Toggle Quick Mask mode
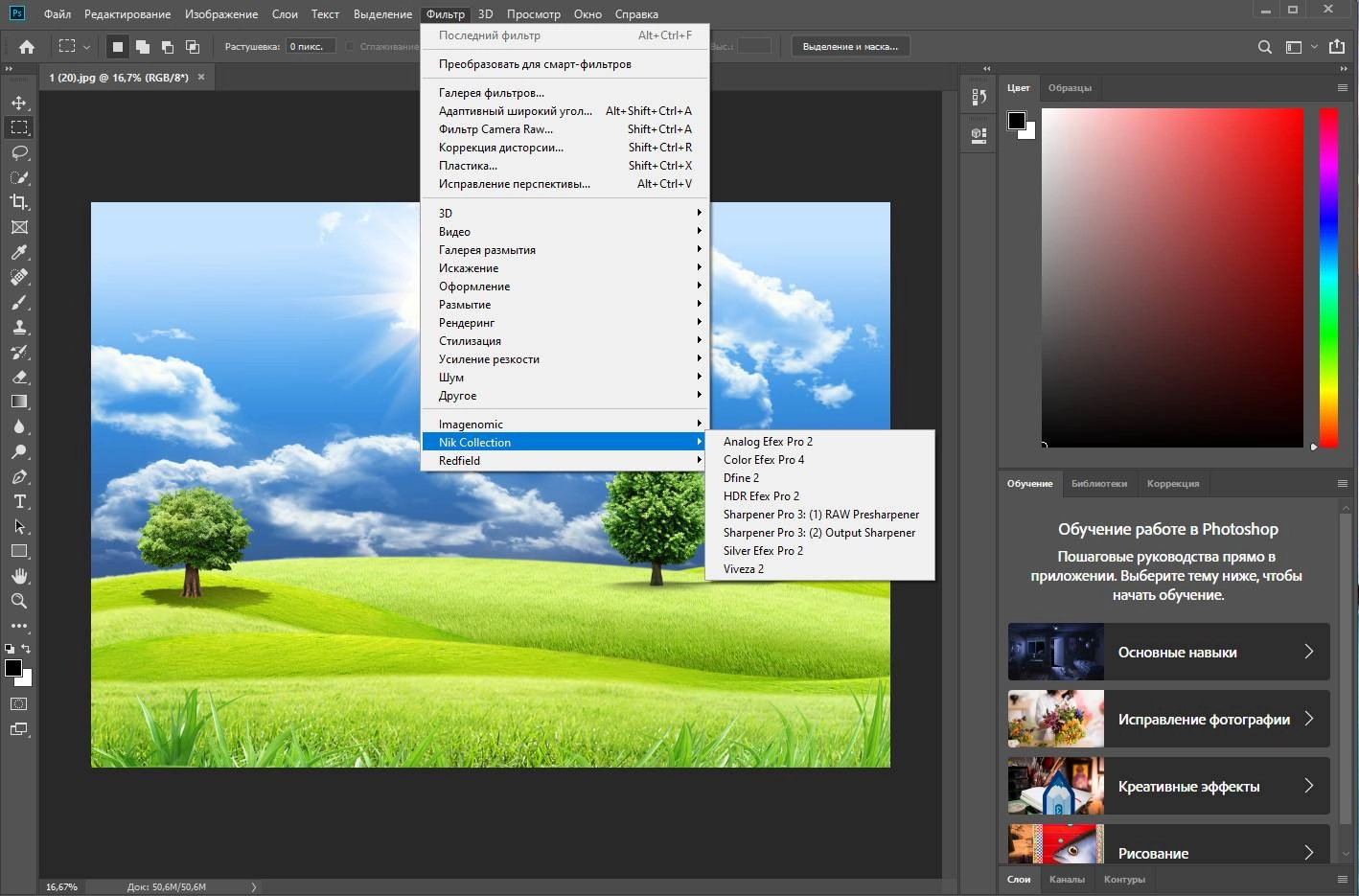This screenshot has width=1359, height=896. [19, 703]
